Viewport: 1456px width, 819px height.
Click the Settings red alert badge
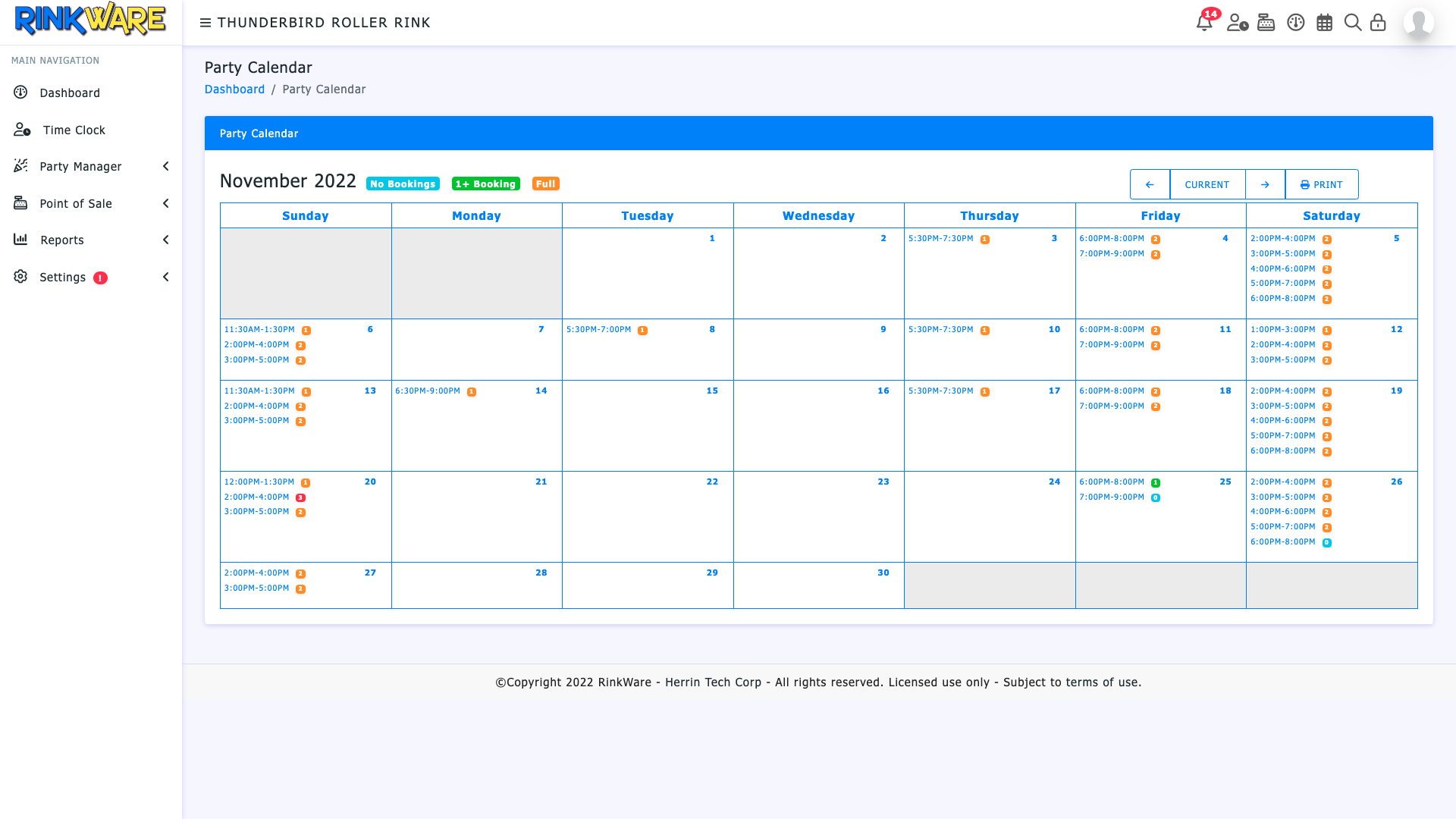(100, 278)
